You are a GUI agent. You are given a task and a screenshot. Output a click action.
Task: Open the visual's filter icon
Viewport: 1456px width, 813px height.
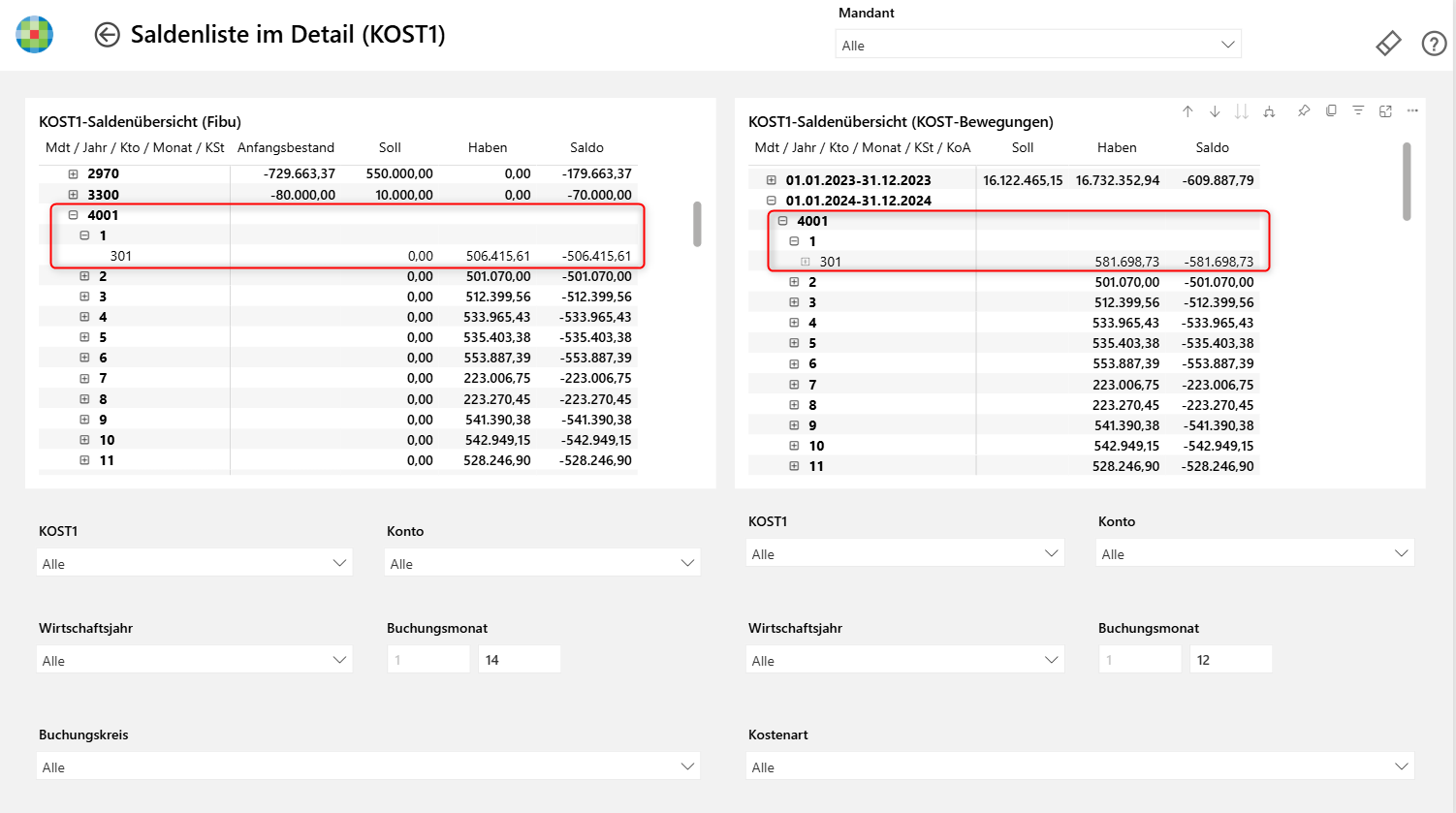(1358, 111)
